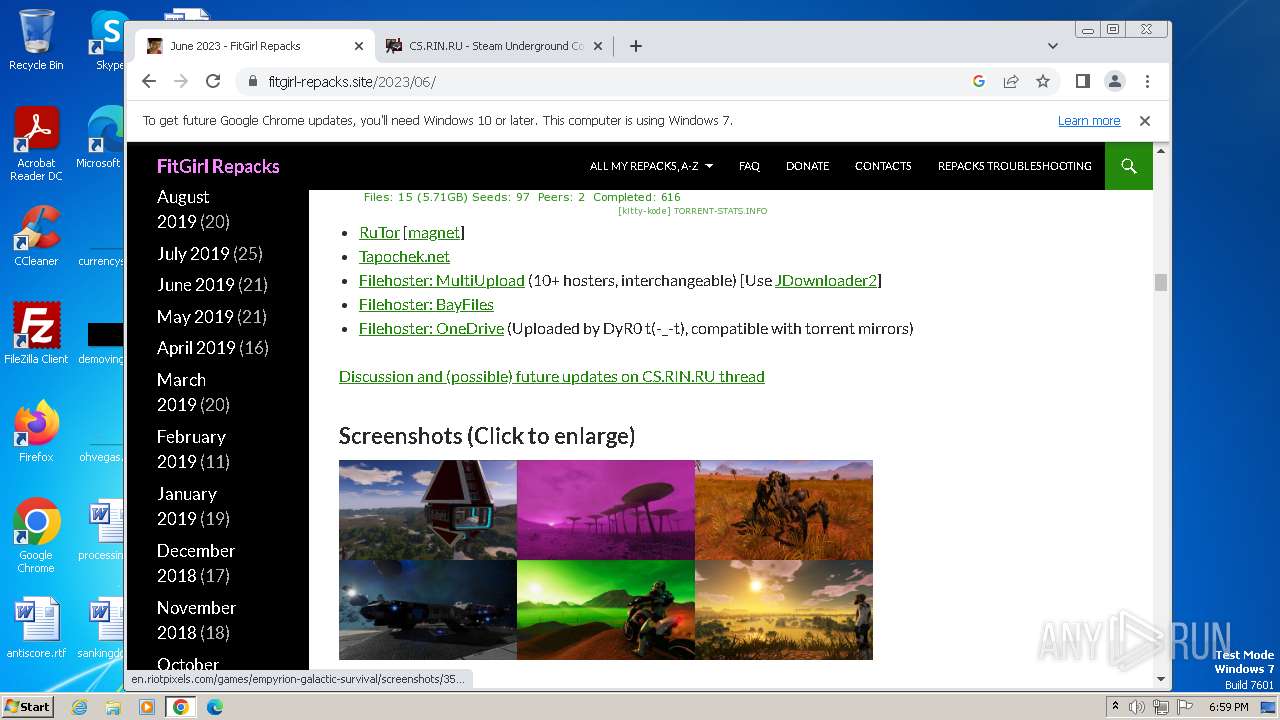The height and width of the screenshot is (720, 1280).
Task: Open the CONTACTS menu item
Action: [883, 166]
